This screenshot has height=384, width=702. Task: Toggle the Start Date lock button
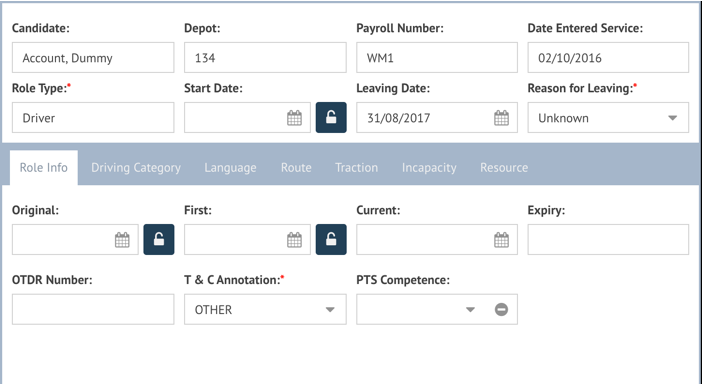[331, 118]
